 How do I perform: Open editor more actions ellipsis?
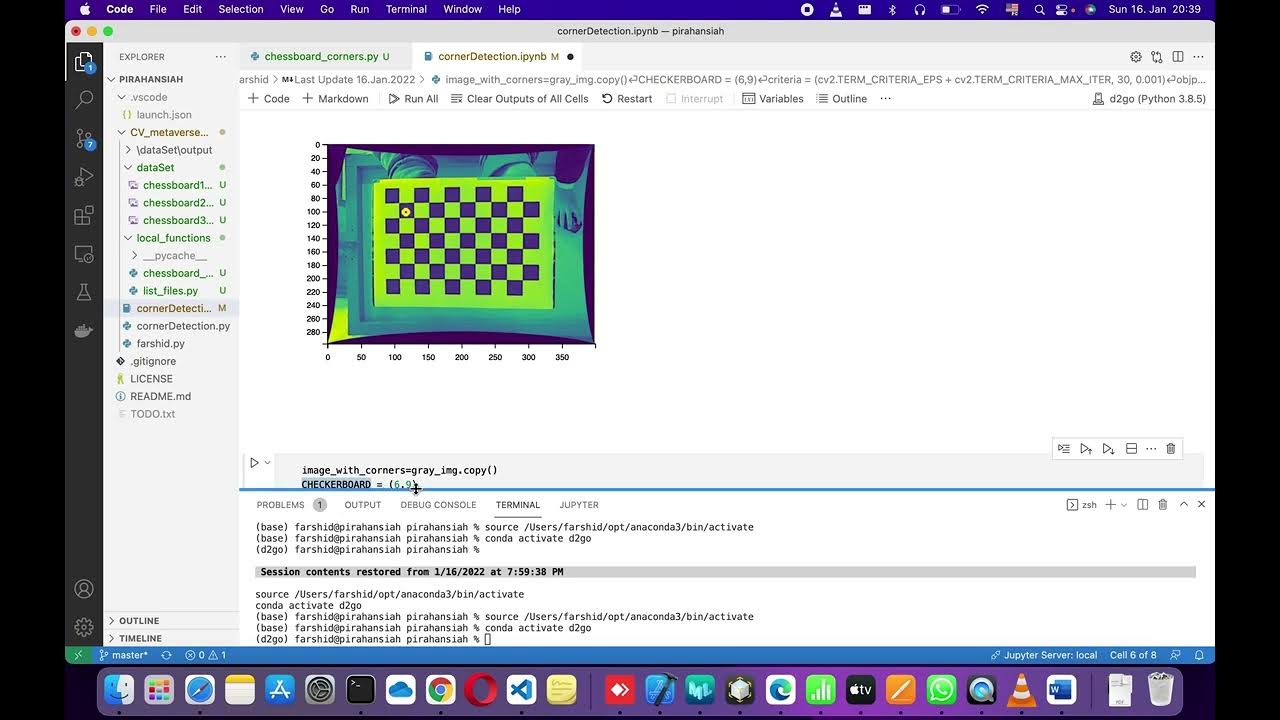tap(1198, 57)
